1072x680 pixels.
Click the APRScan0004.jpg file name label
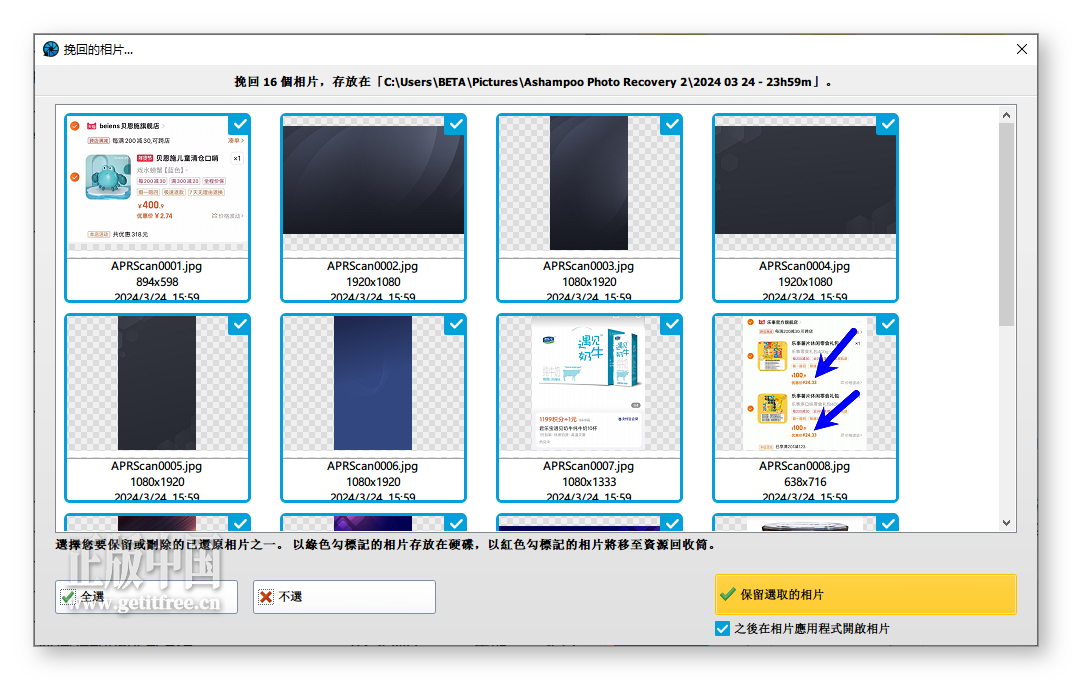[x=805, y=266]
